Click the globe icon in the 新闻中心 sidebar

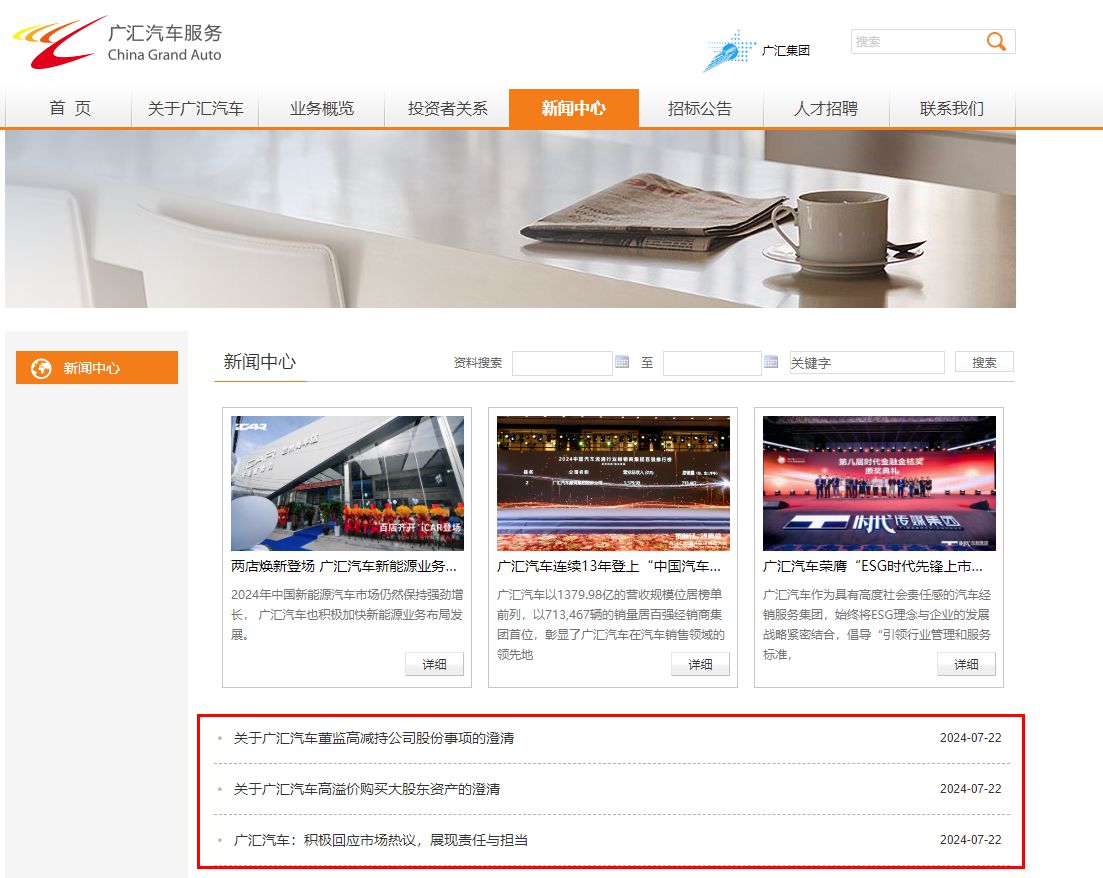pos(41,368)
